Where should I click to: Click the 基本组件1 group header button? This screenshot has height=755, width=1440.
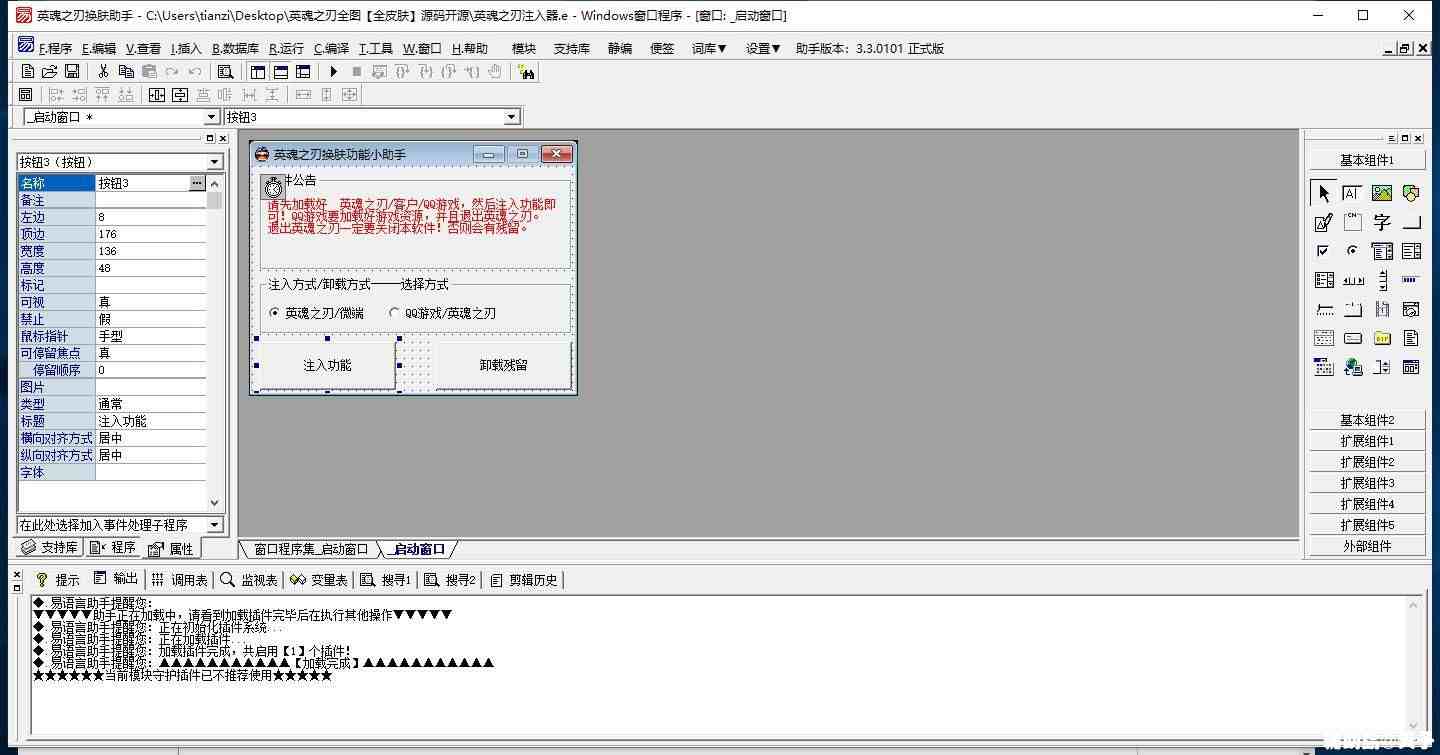tap(1367, 160)
